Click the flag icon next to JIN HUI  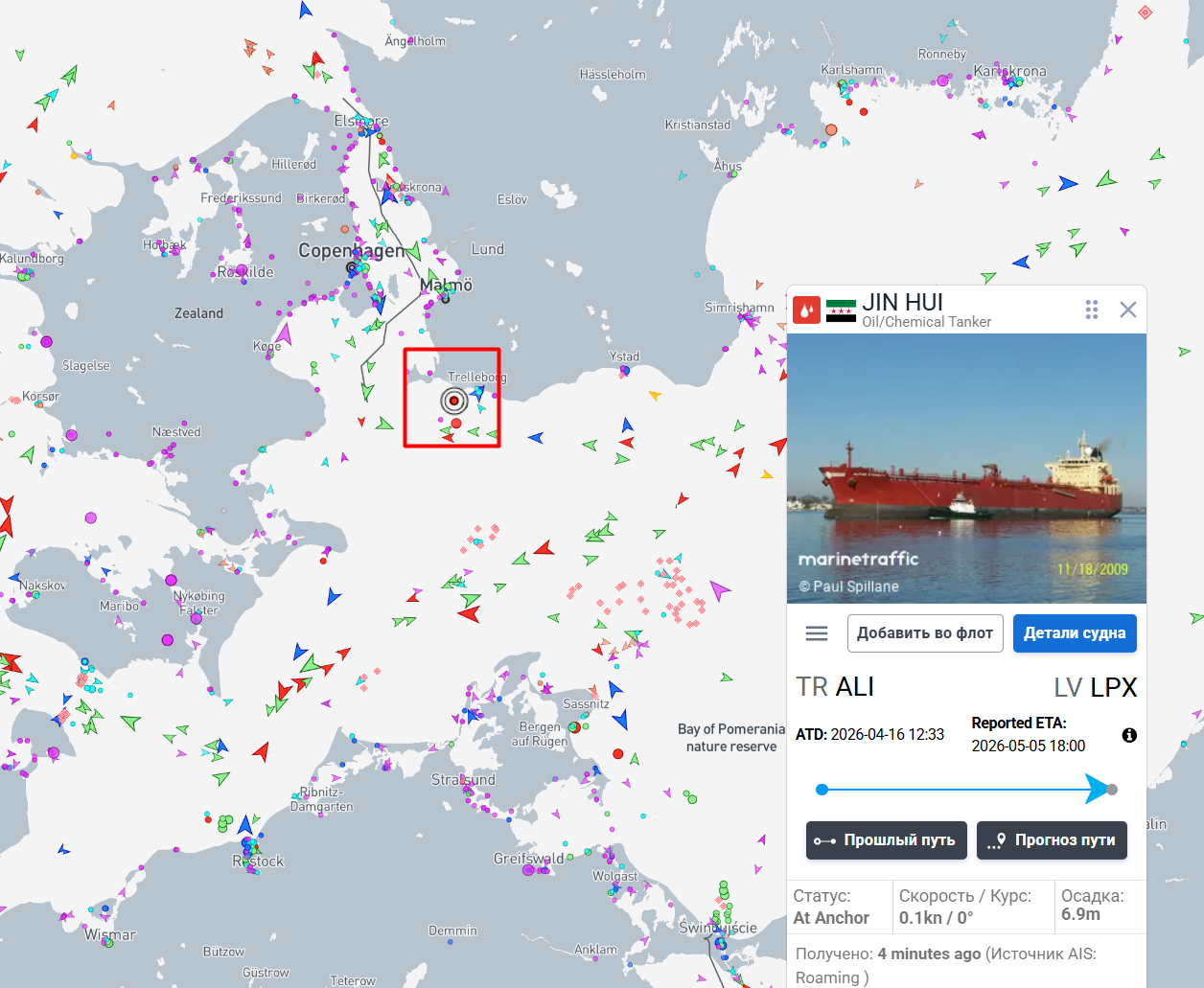pos(841,310)
